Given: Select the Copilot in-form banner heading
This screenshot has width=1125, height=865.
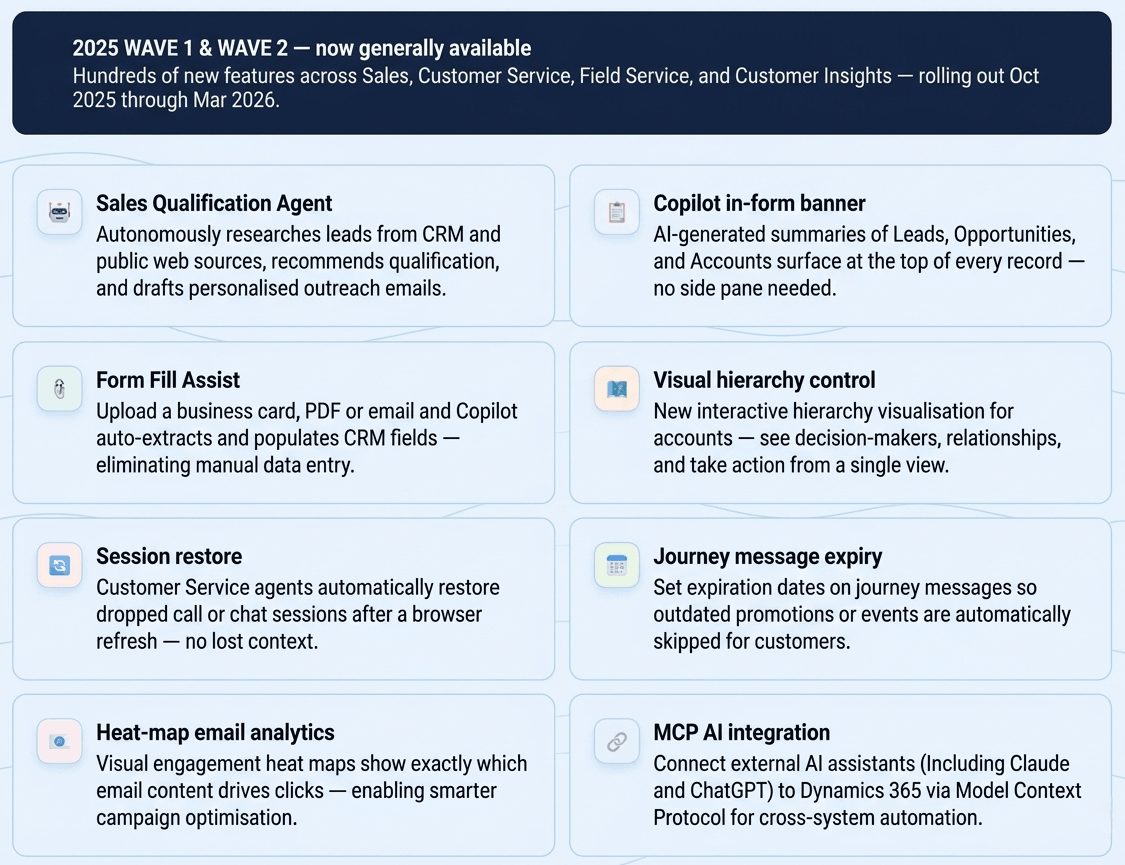Looking at the screenshot, I should [759, 203].
